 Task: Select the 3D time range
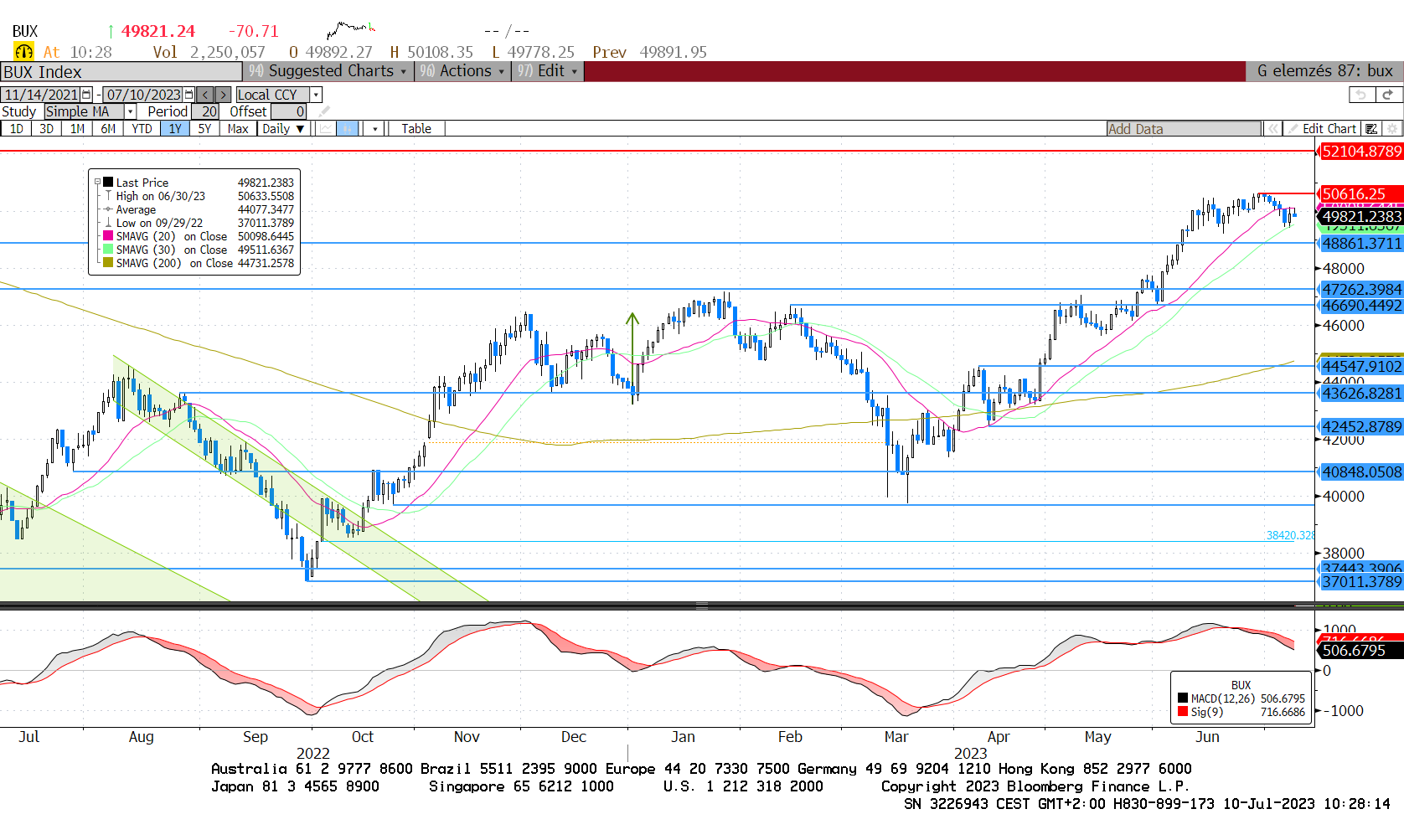(47, 128)
